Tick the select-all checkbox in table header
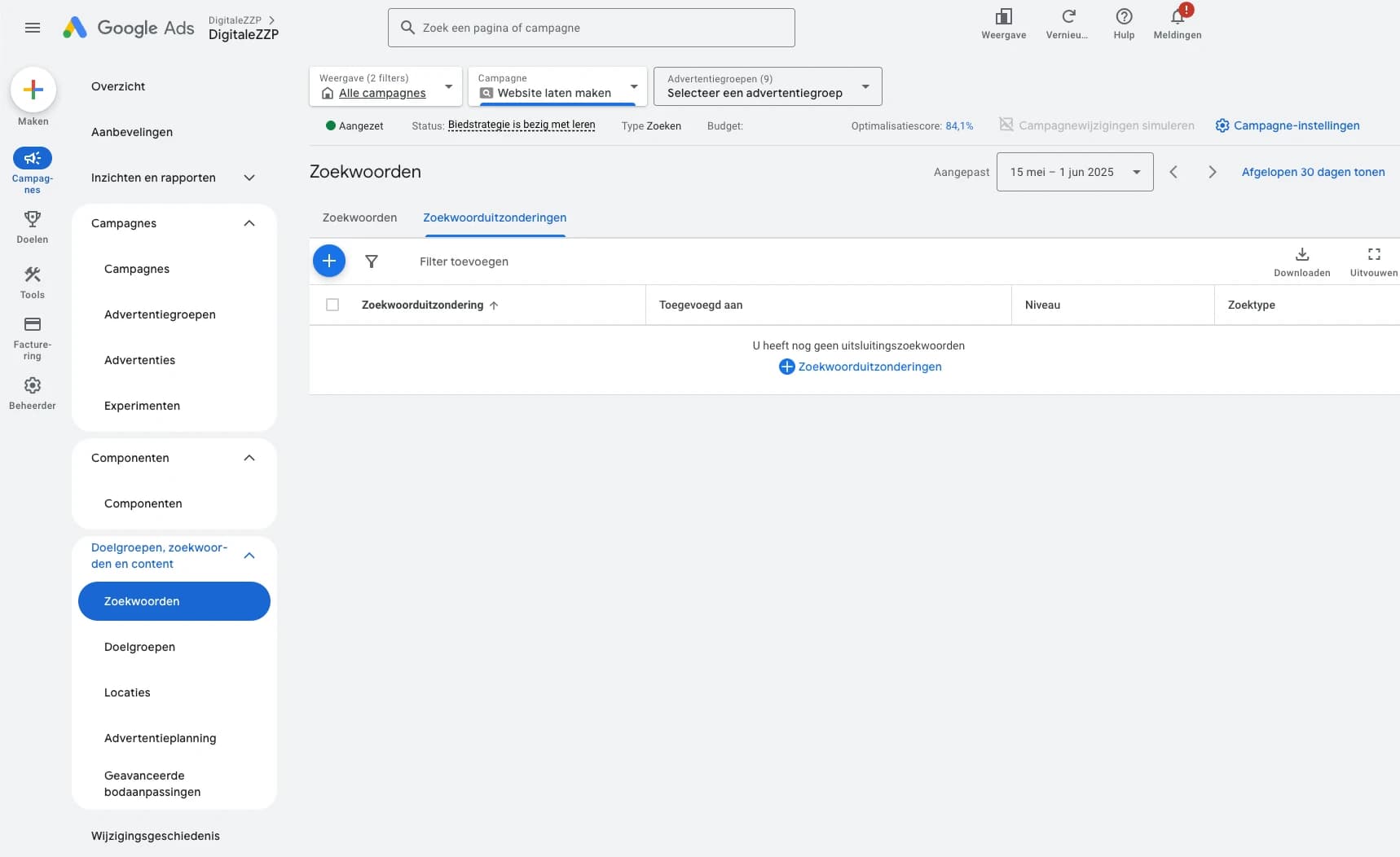This screenshot has height=857, width=1400. point(332,305)
